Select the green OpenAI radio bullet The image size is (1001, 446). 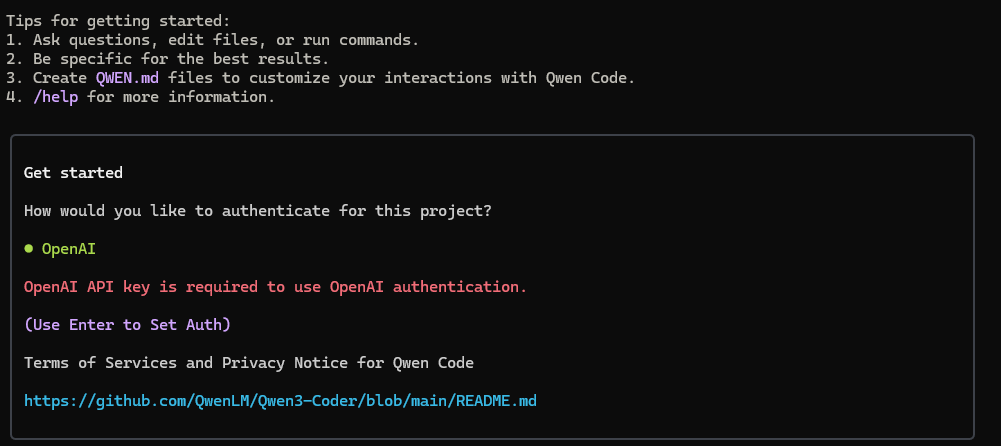[30, 249]
